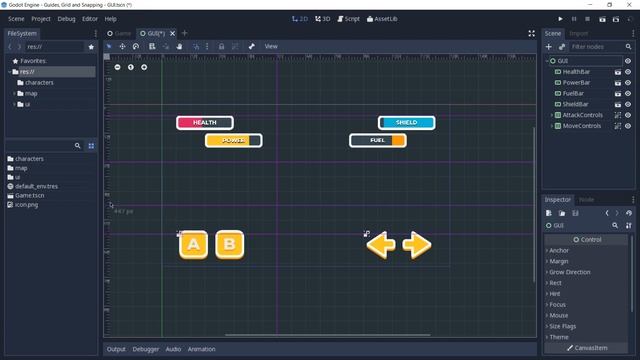Play a custom scene

tap(616, 19)
